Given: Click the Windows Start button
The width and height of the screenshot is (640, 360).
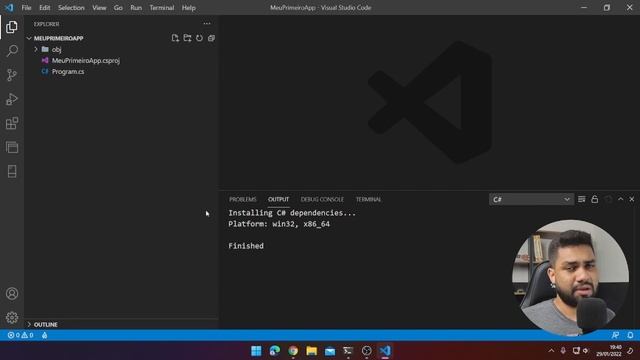Looking at the screenshot, I should [256, 351].
